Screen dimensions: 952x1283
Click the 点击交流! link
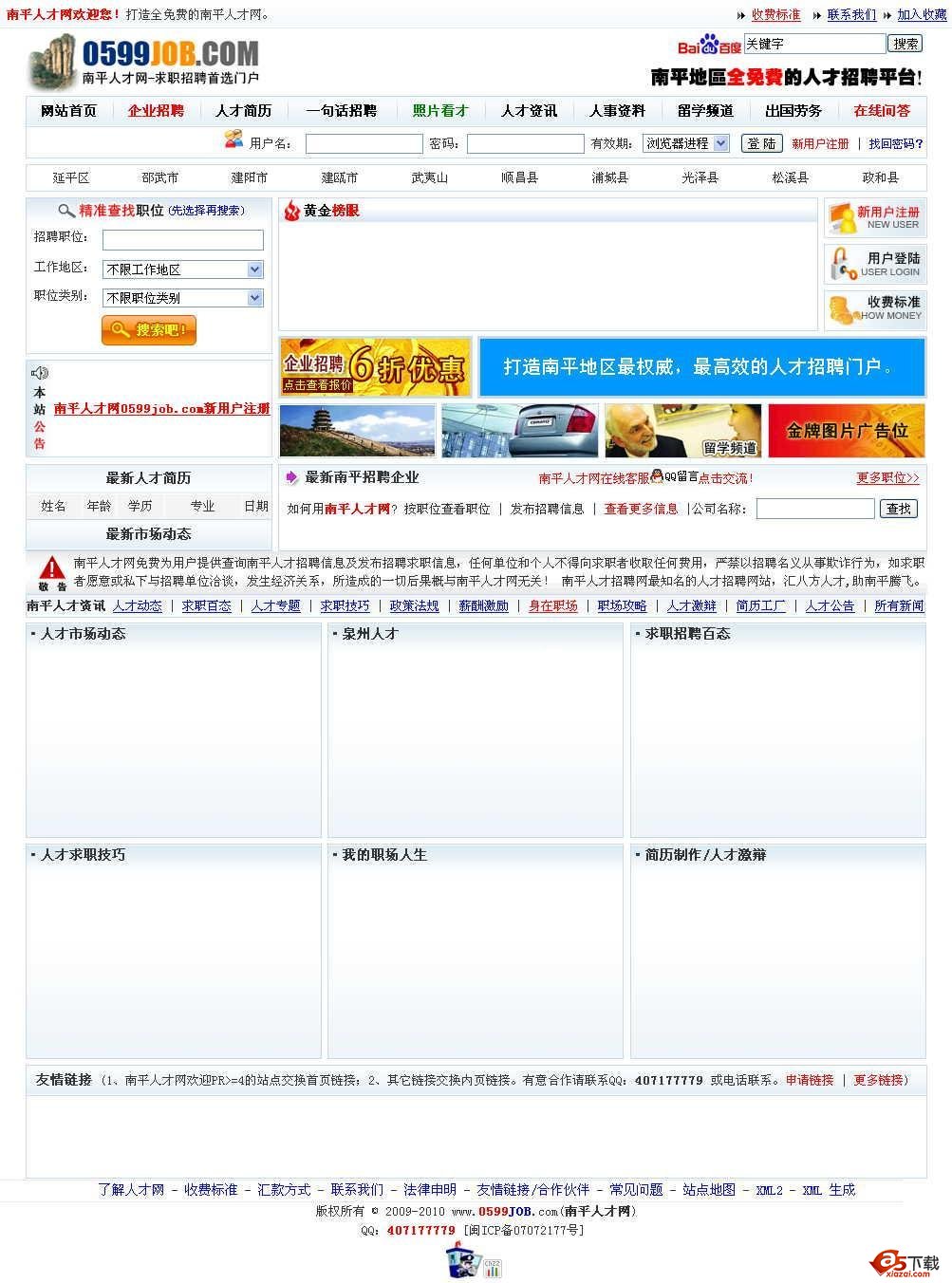[725, 478]
